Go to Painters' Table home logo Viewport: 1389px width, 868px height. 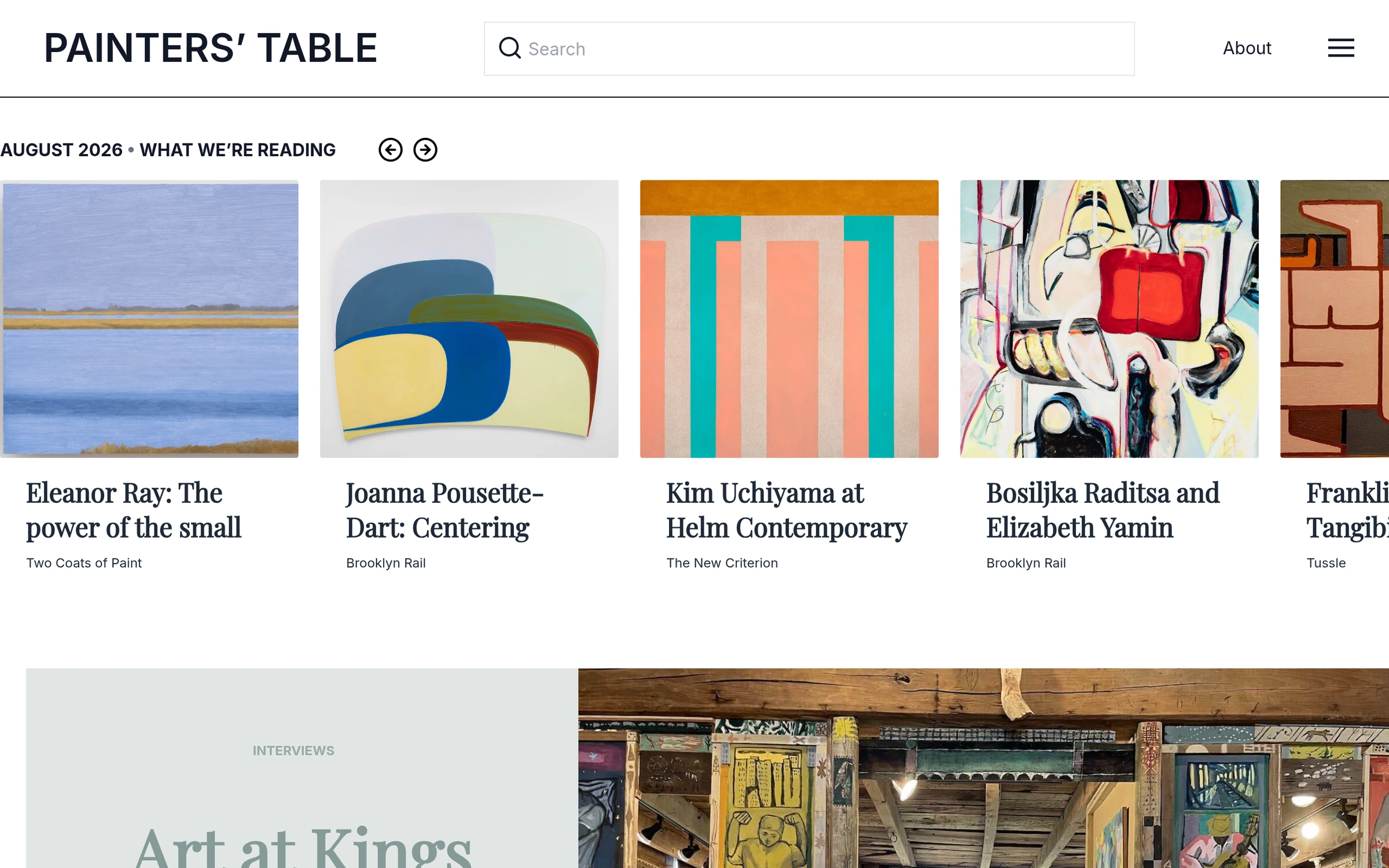tap(211, 48)
